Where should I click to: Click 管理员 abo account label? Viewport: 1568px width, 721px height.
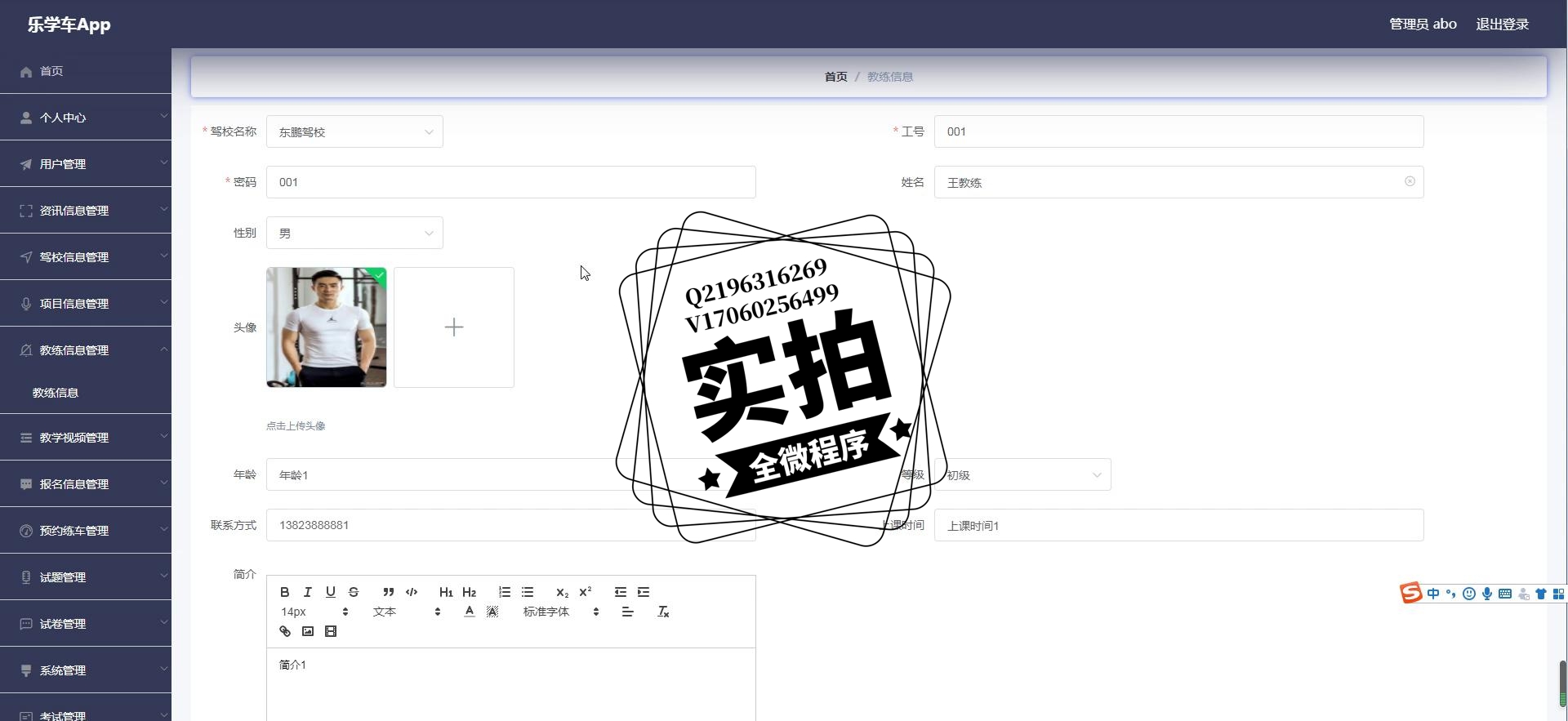tap(1423, 24)
